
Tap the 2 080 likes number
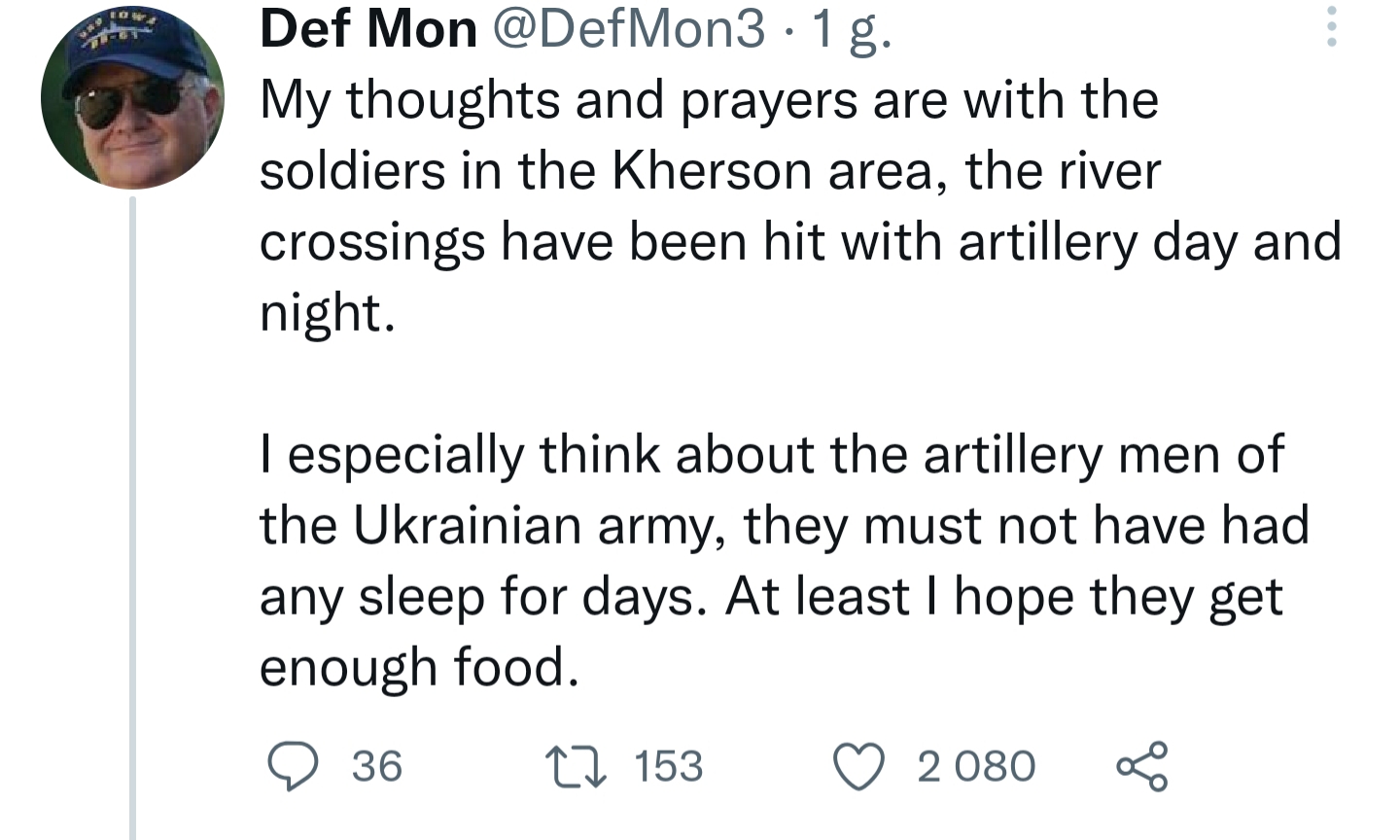click(x=976, y=766)
